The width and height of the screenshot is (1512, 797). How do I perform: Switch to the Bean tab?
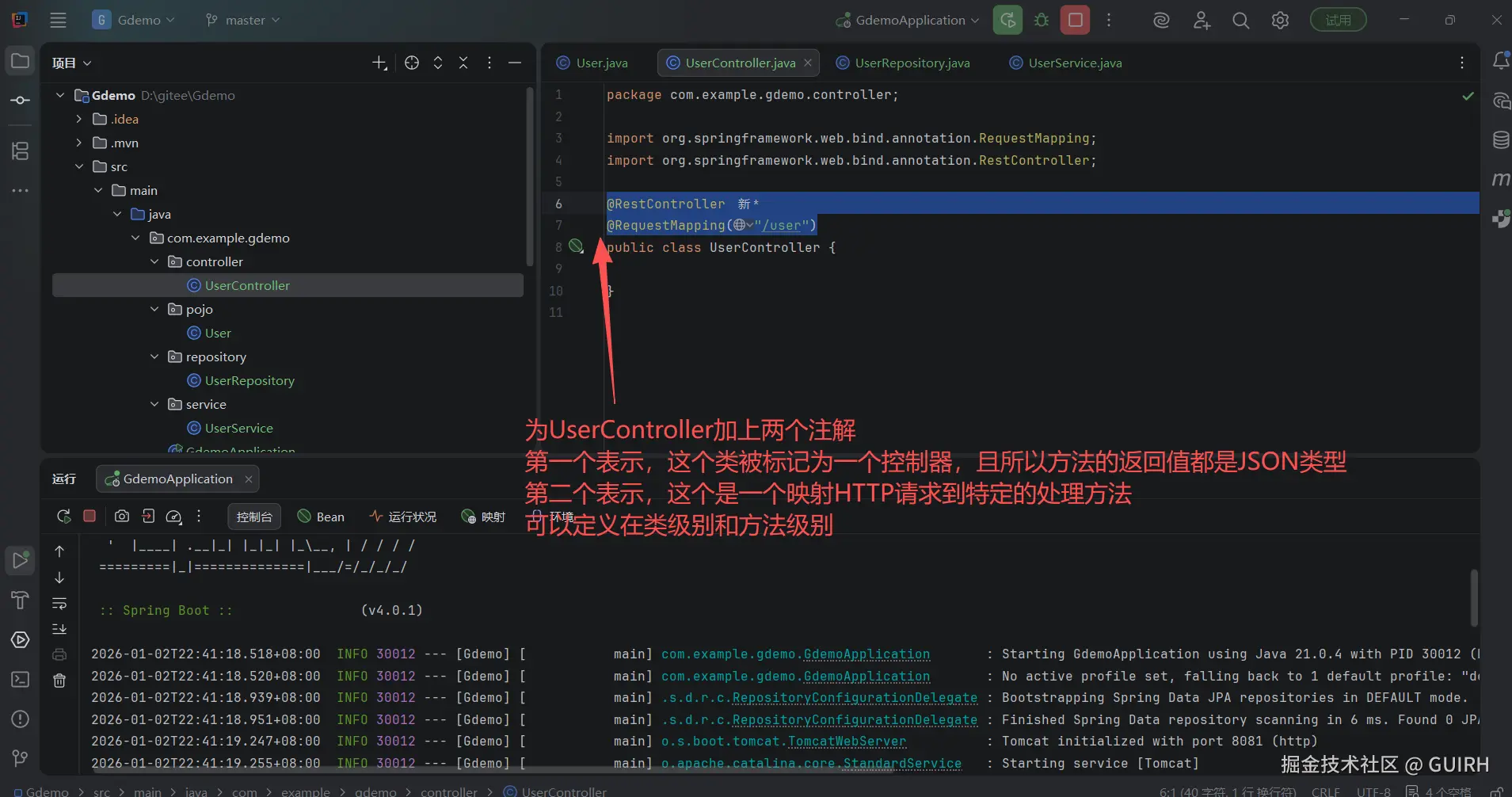(321, 517)
